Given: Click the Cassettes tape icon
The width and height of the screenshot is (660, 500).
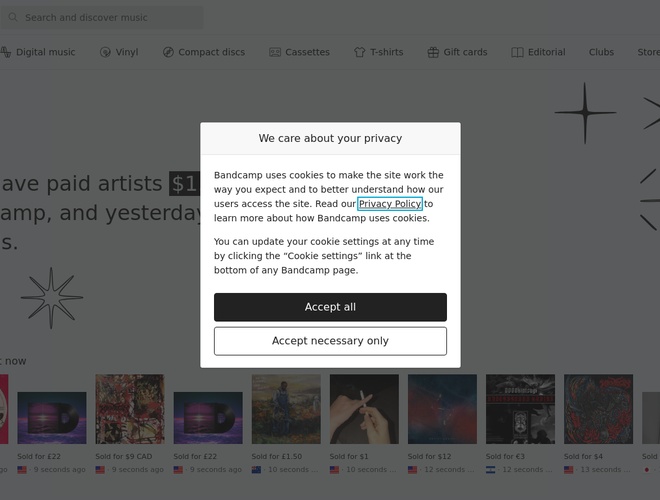Looking at the screenshot, I should coord(275,52).
